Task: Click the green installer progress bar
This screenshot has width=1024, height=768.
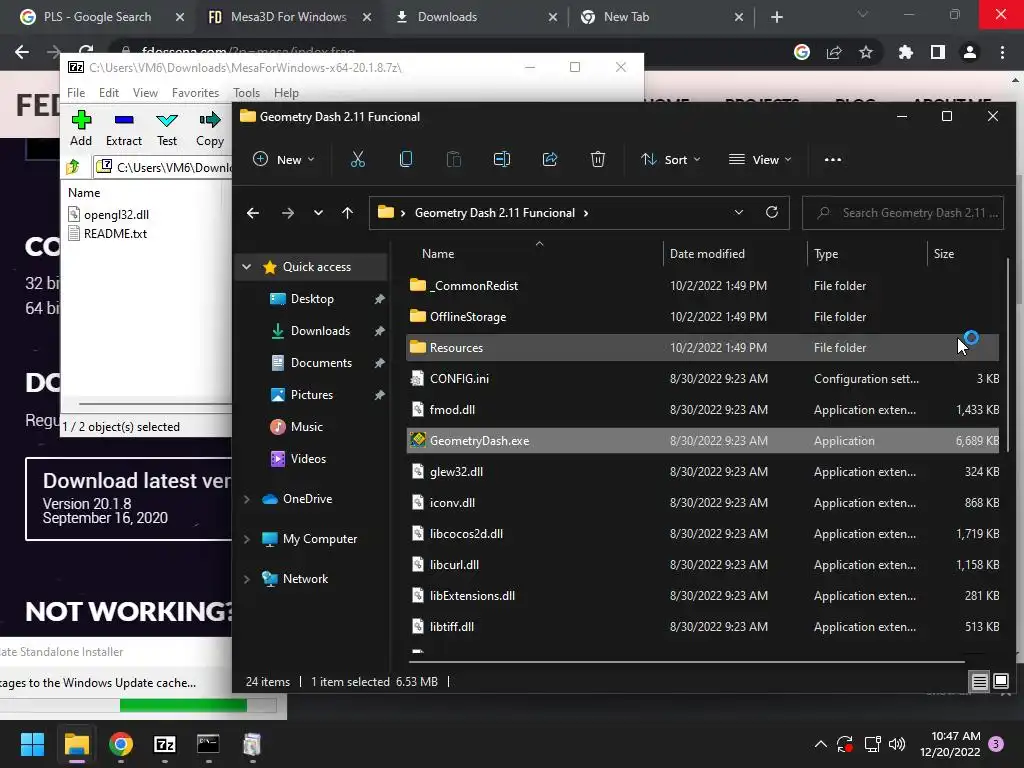Action: tap(184, 705)
